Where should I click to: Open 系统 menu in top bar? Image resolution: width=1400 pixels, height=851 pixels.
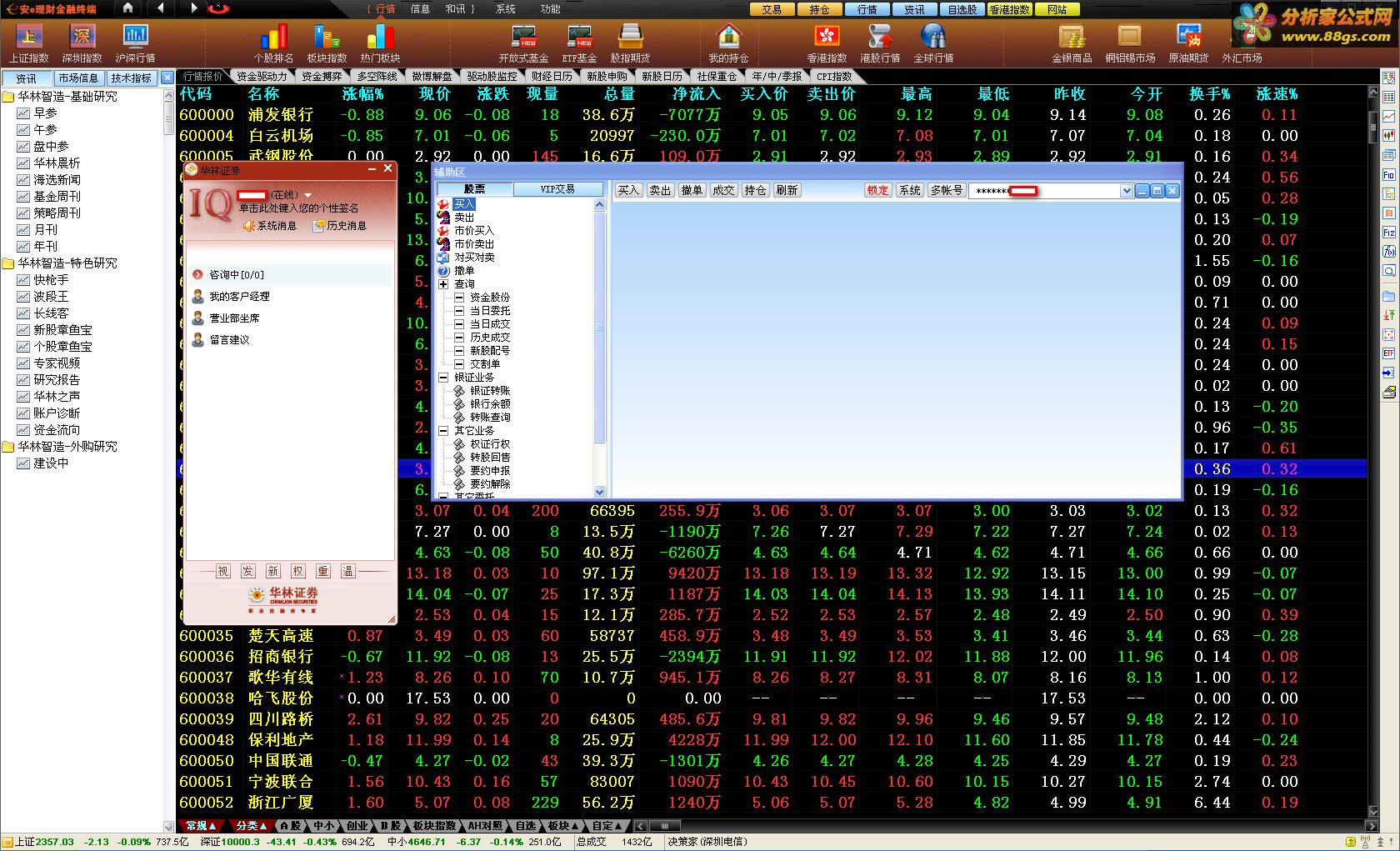[x=505, y=9]
